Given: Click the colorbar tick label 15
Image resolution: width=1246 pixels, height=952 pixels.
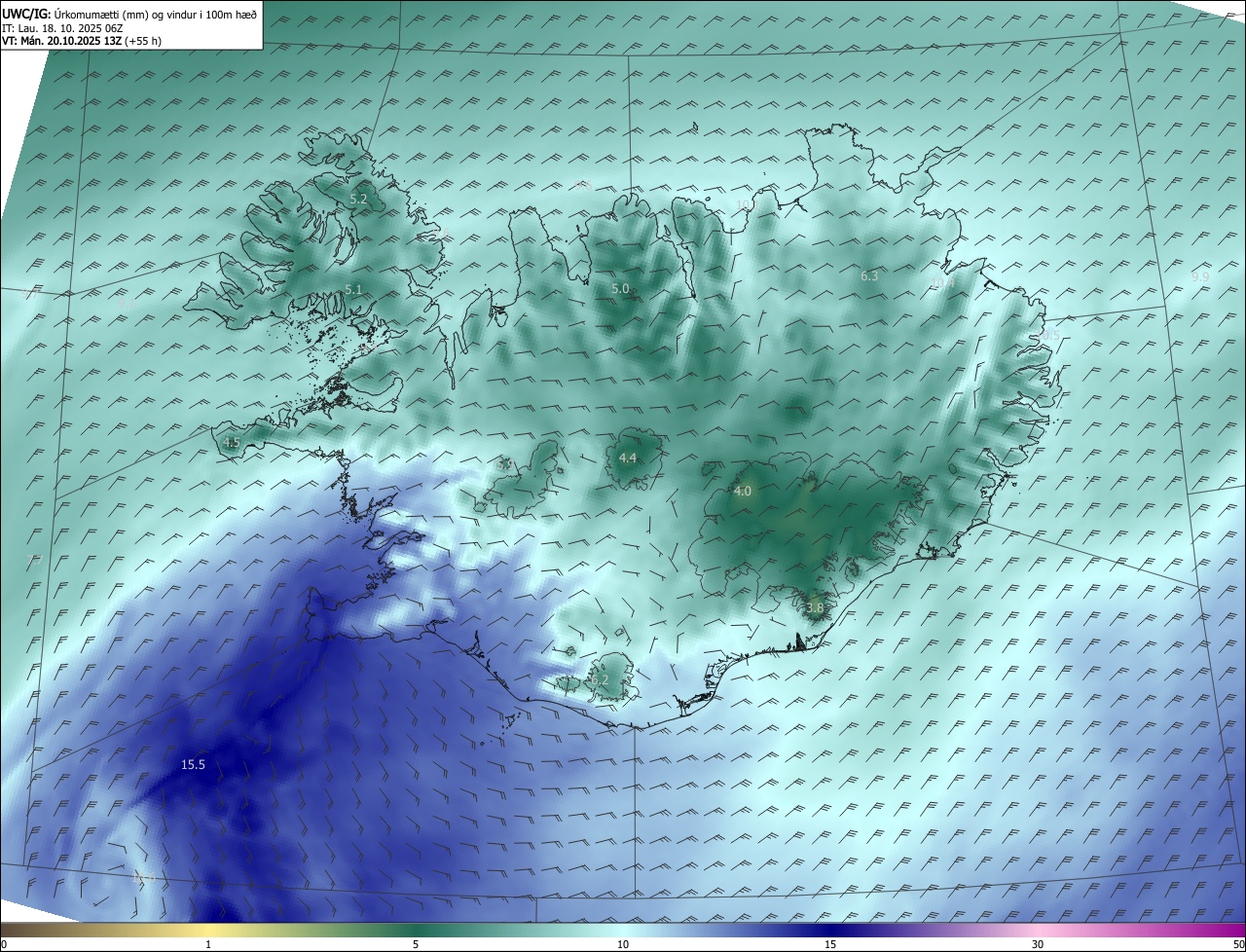Looking at the screenshot, I should coord(830,944).
